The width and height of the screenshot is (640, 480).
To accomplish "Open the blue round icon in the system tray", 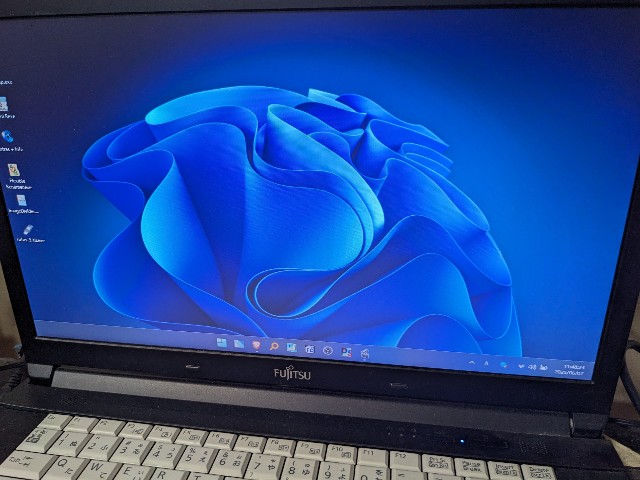I will click(504, 364).
